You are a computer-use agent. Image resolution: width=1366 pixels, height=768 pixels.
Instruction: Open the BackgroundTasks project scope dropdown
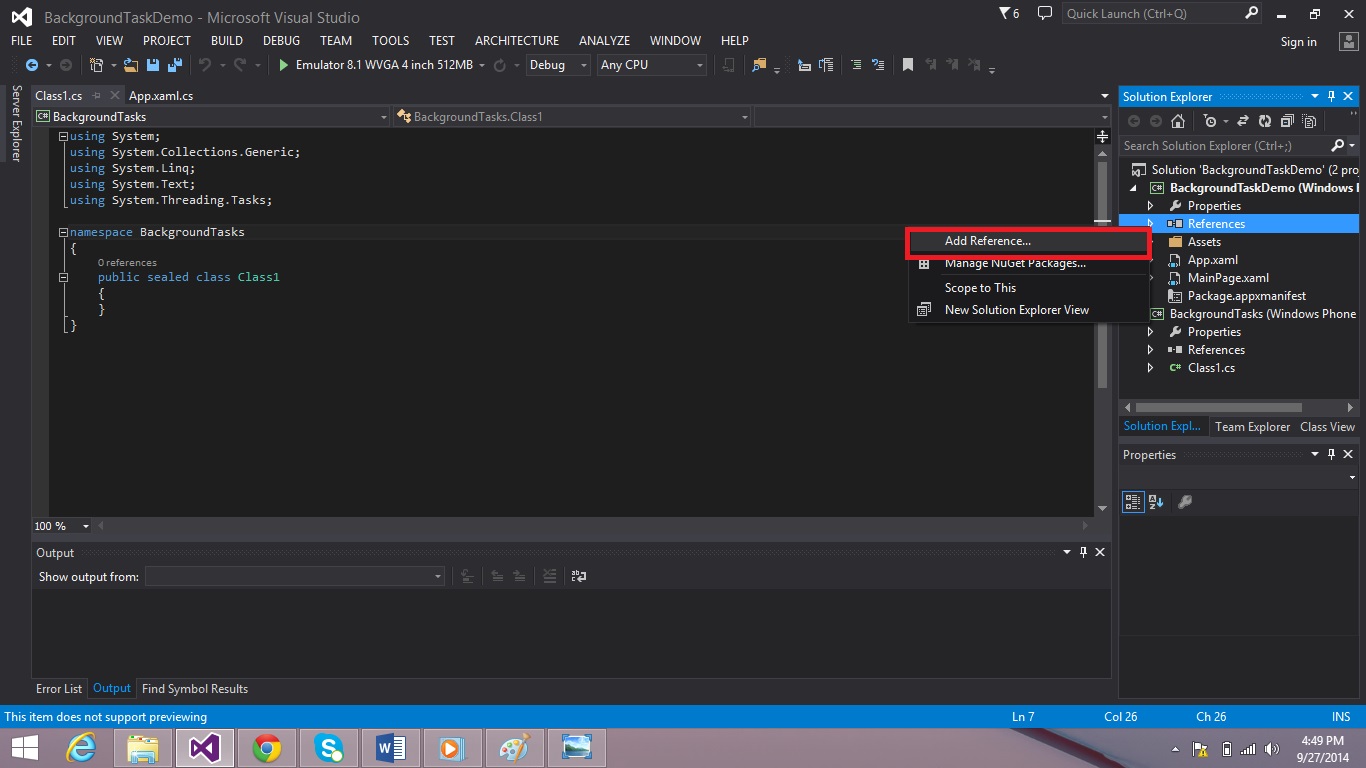[x=211, y=117]
